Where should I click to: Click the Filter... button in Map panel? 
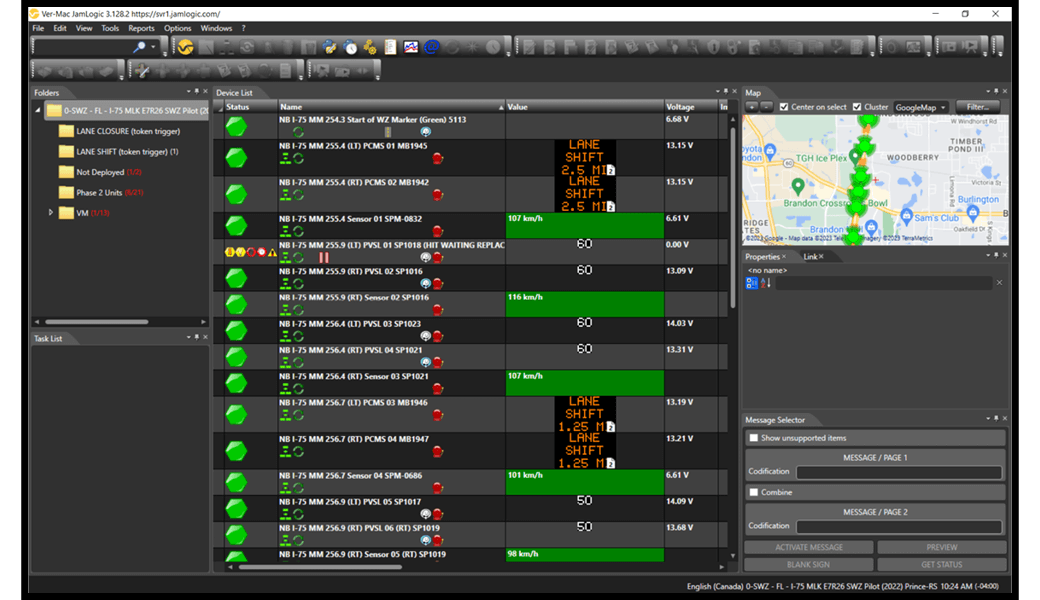[x=977, y=107]
